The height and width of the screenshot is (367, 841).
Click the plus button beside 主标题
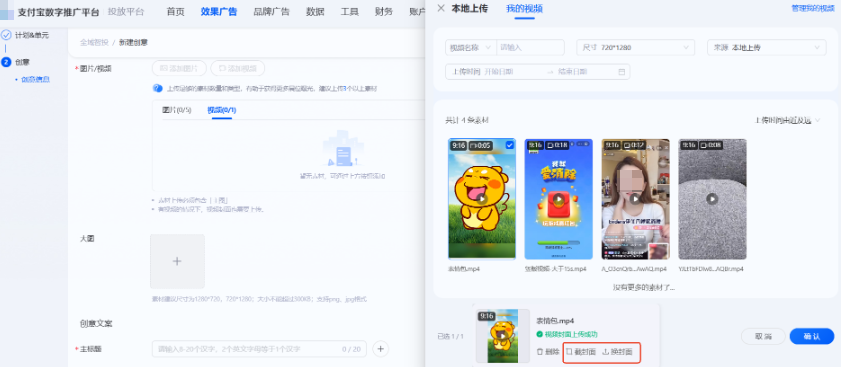(x=380, y=349)
